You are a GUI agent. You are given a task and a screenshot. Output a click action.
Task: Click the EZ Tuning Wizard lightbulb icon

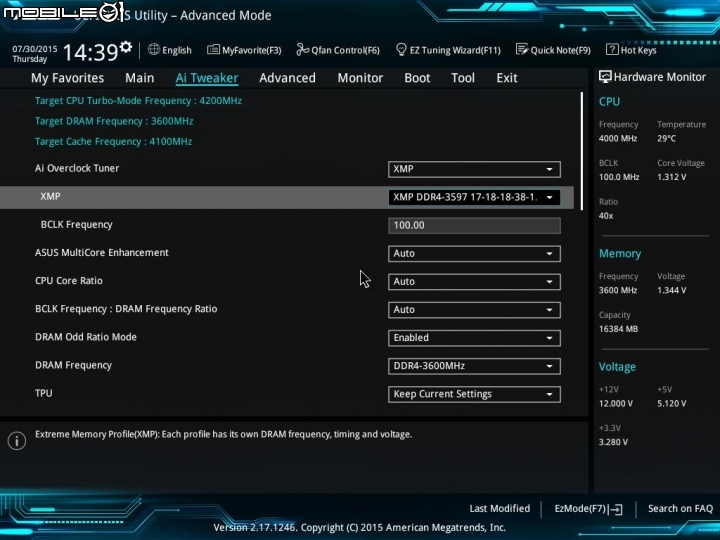[401, 50]
